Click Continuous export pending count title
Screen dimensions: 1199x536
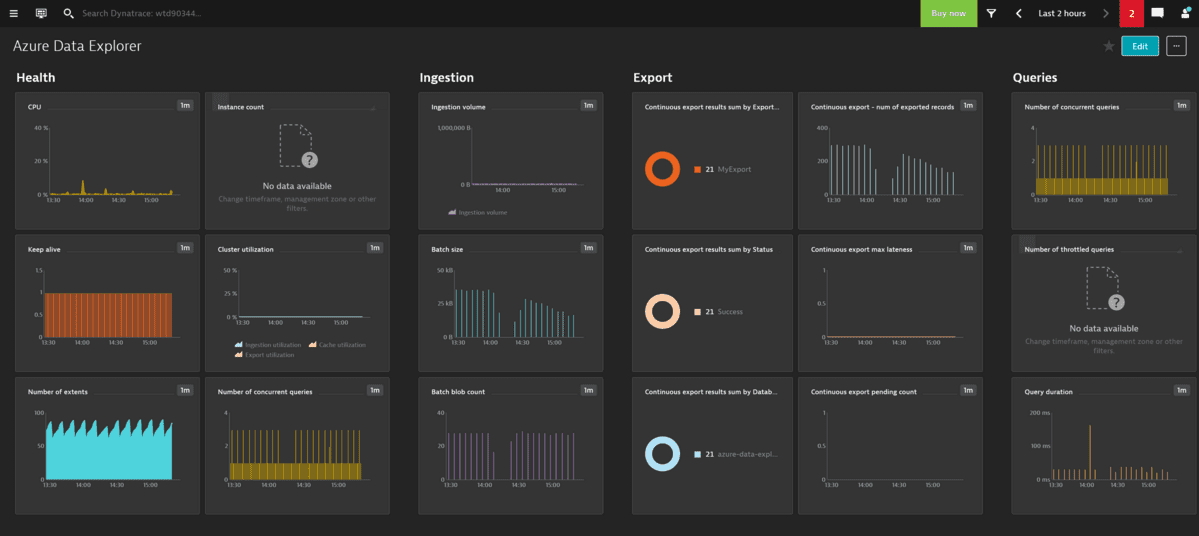pyautogui.click(x=864, y=391)
